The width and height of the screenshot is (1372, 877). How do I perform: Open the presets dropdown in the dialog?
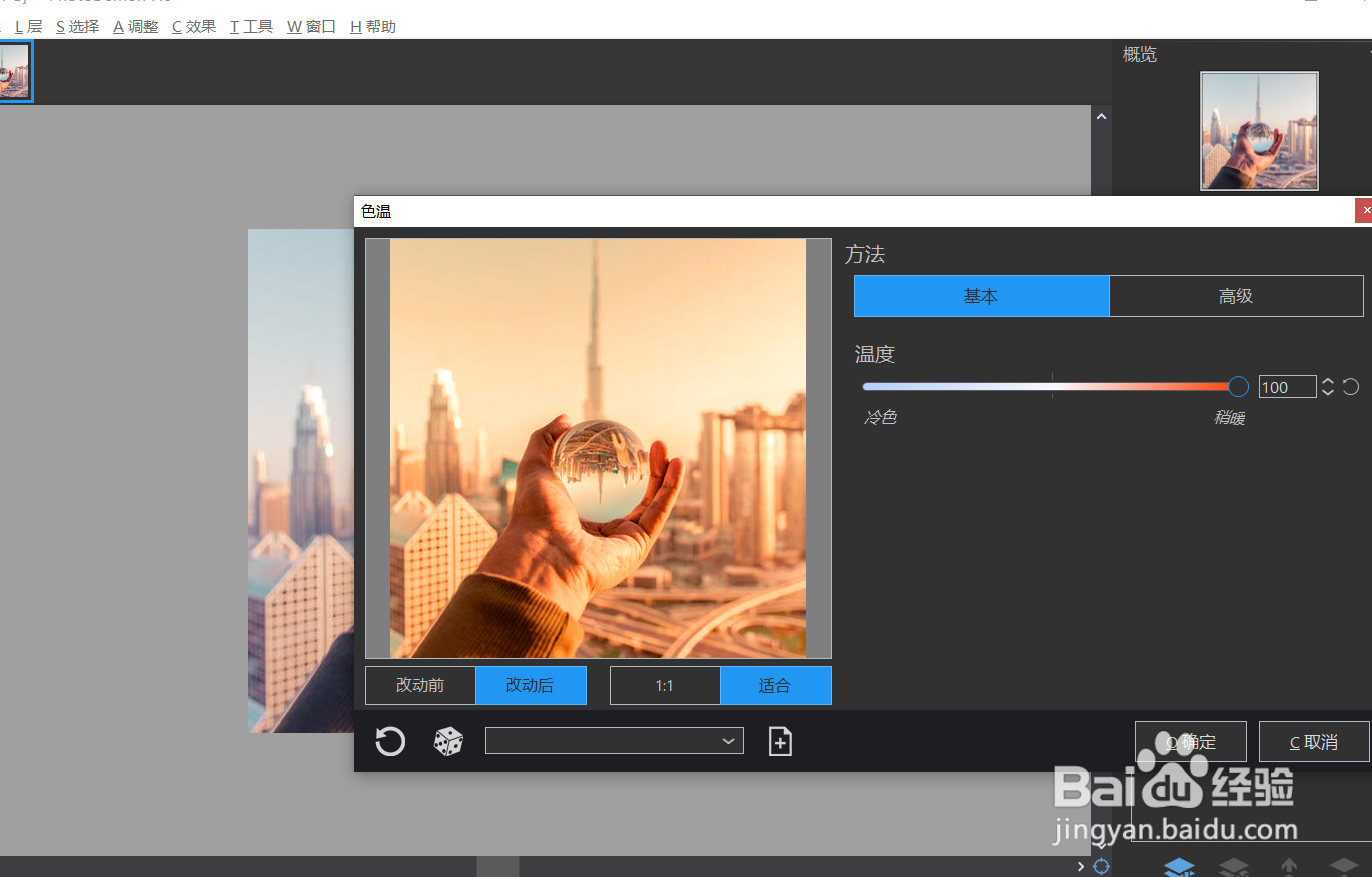pos(614,741)
